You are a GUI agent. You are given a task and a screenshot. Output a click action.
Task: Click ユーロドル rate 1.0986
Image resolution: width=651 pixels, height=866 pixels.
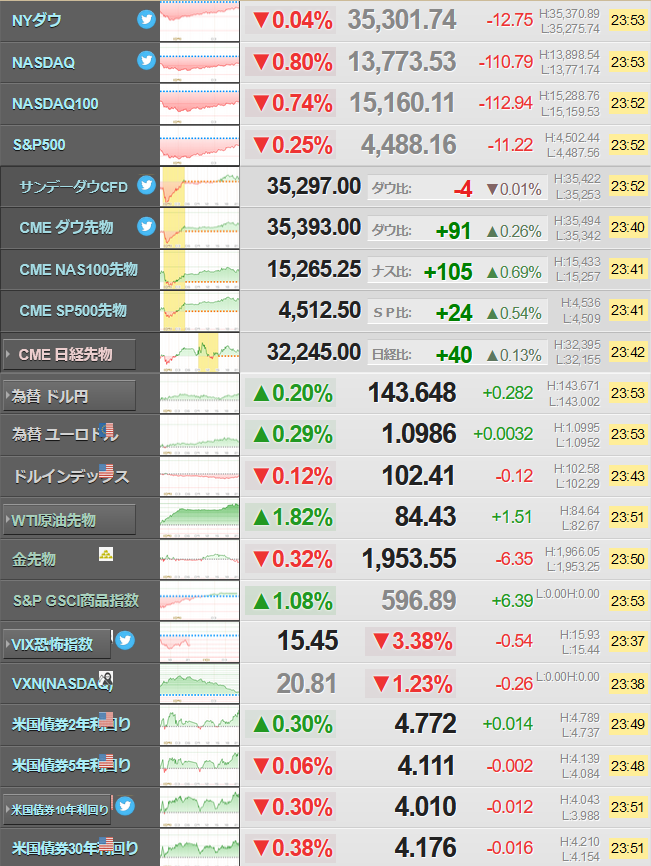click(419, 434)
